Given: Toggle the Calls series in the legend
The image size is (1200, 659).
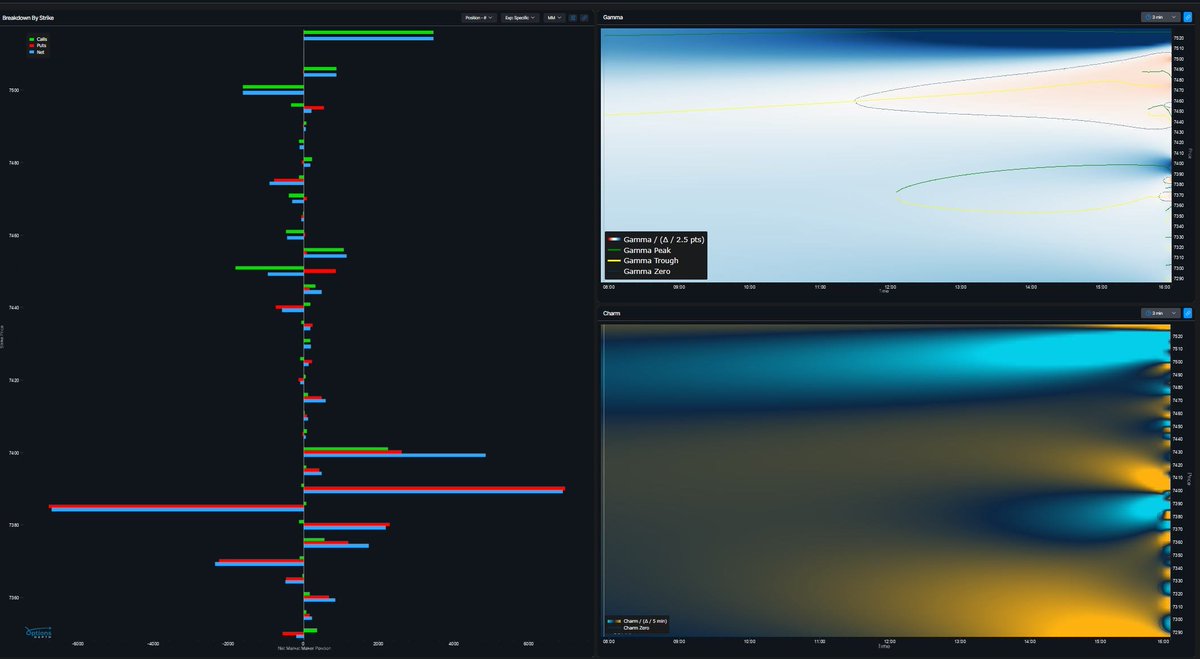Looking at the screenshot, I should tap(38, 38).
